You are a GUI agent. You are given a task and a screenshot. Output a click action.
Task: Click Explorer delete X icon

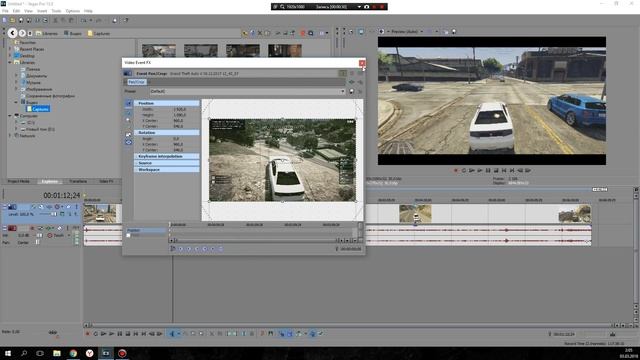pos(260,33)
